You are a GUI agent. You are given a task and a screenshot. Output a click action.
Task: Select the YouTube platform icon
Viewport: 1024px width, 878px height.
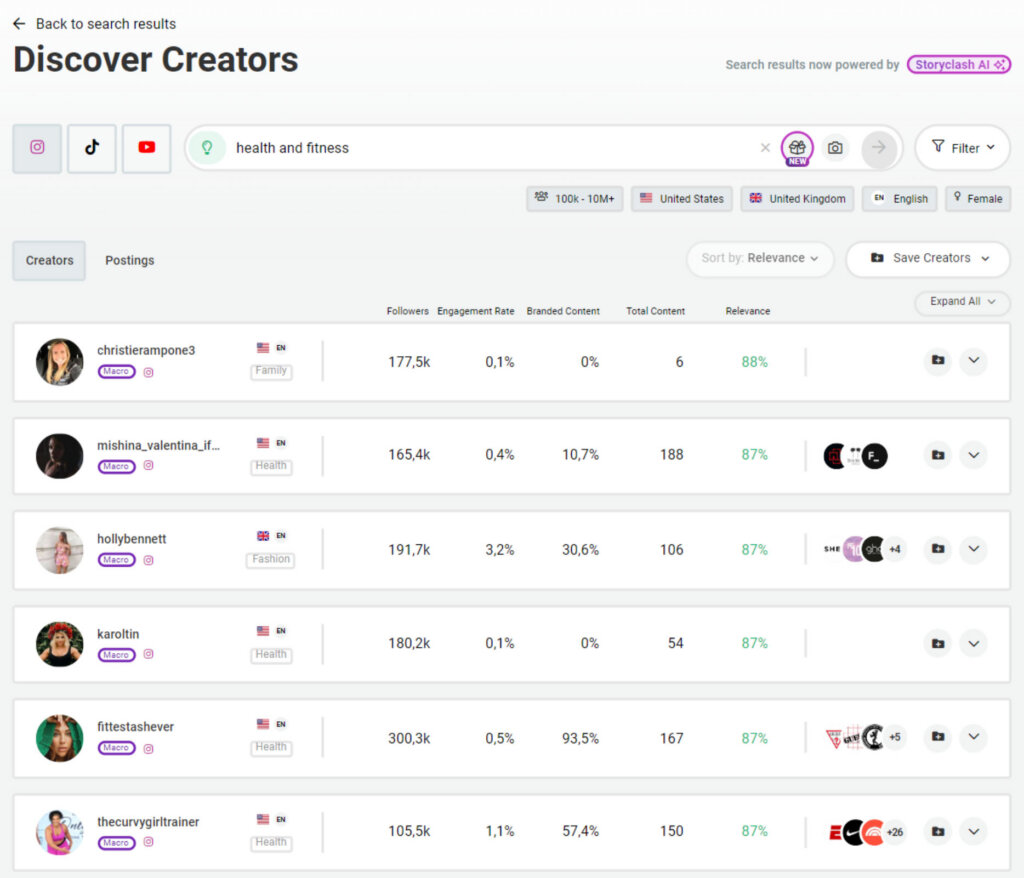coord(145,147)
